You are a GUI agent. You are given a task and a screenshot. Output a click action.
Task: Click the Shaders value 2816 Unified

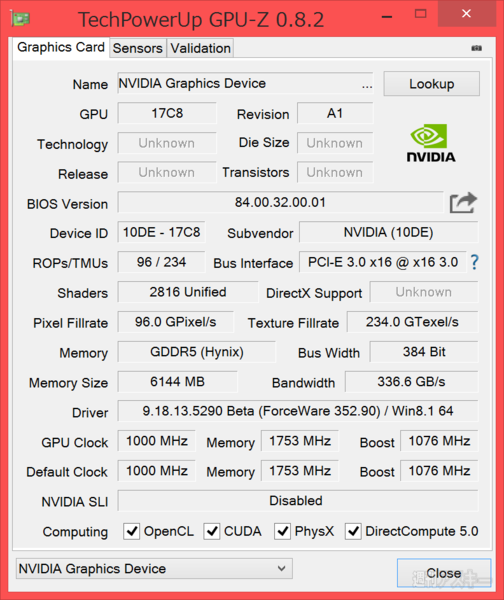[x=188, y=292]
